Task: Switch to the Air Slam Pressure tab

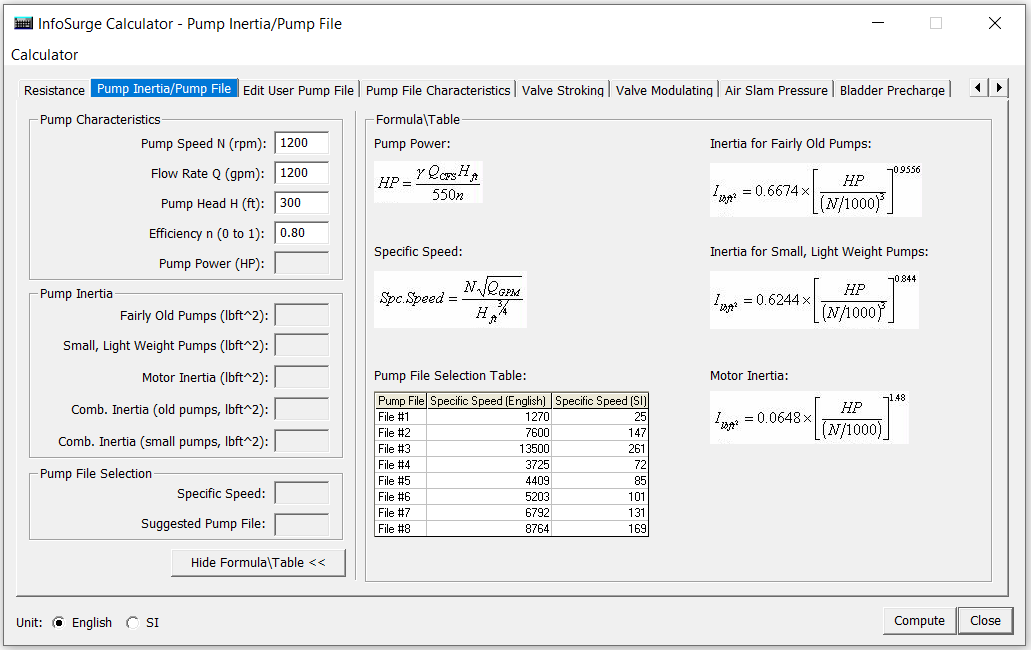Action: [776, 89]
